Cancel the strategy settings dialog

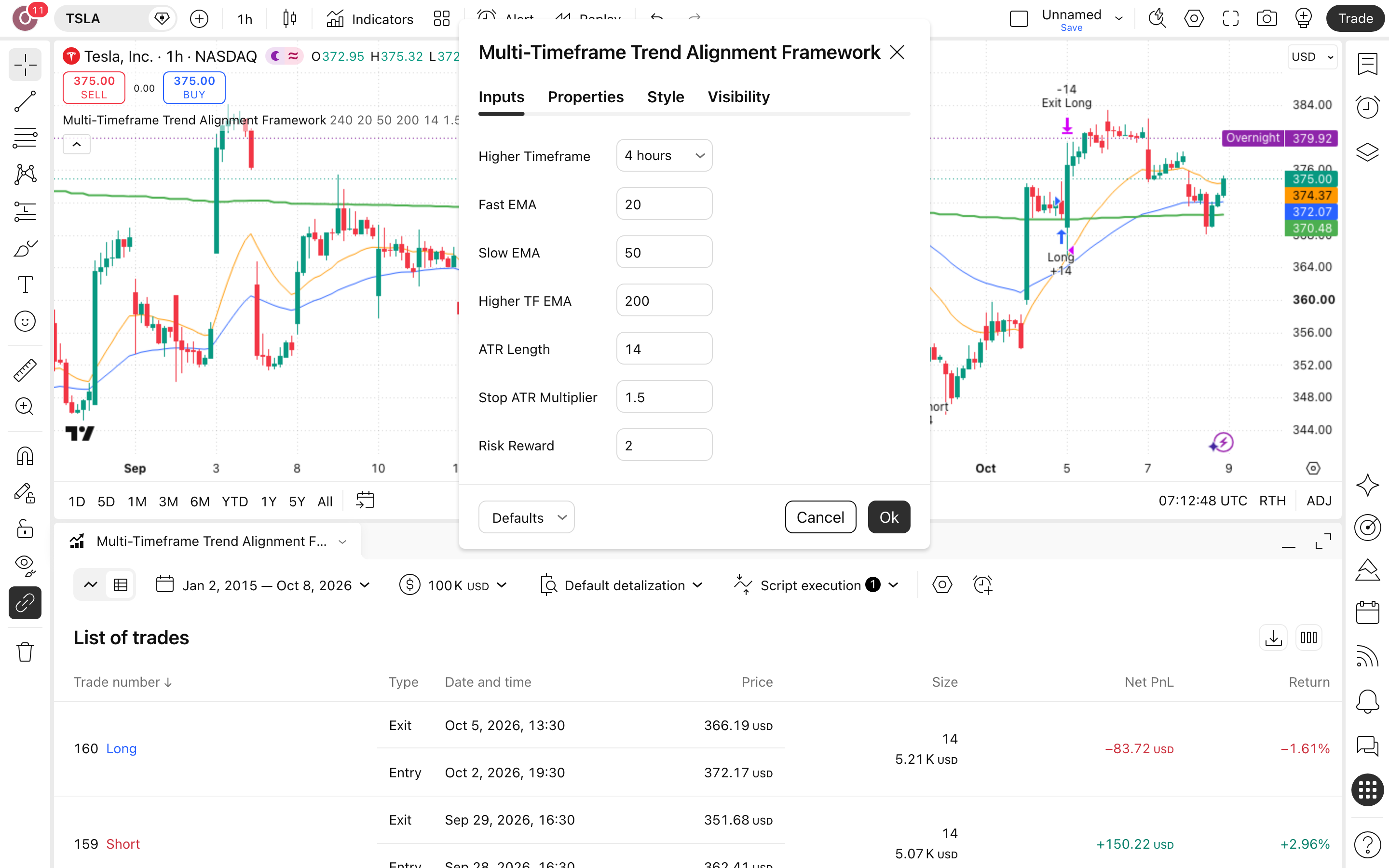pyautogui.click(x=820, y=517)
